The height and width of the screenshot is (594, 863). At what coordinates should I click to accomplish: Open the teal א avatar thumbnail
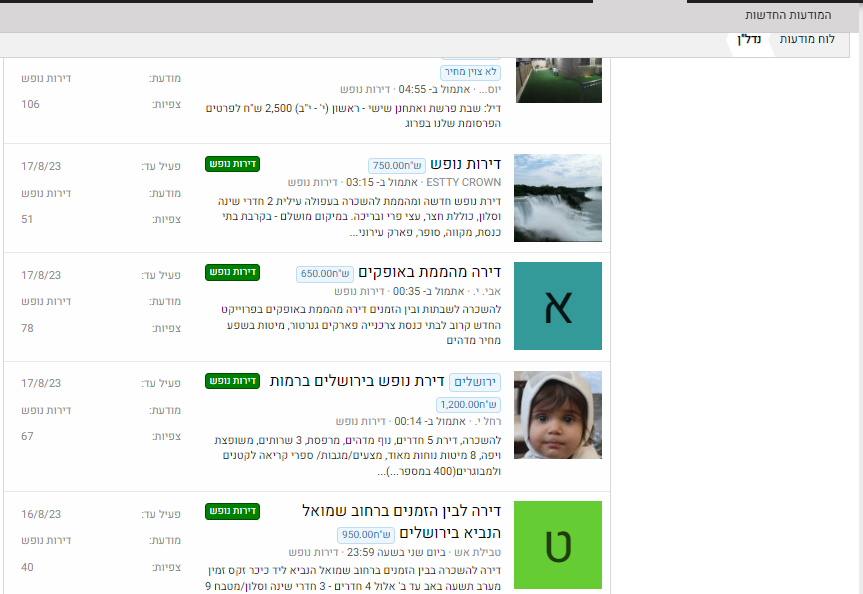558,306
